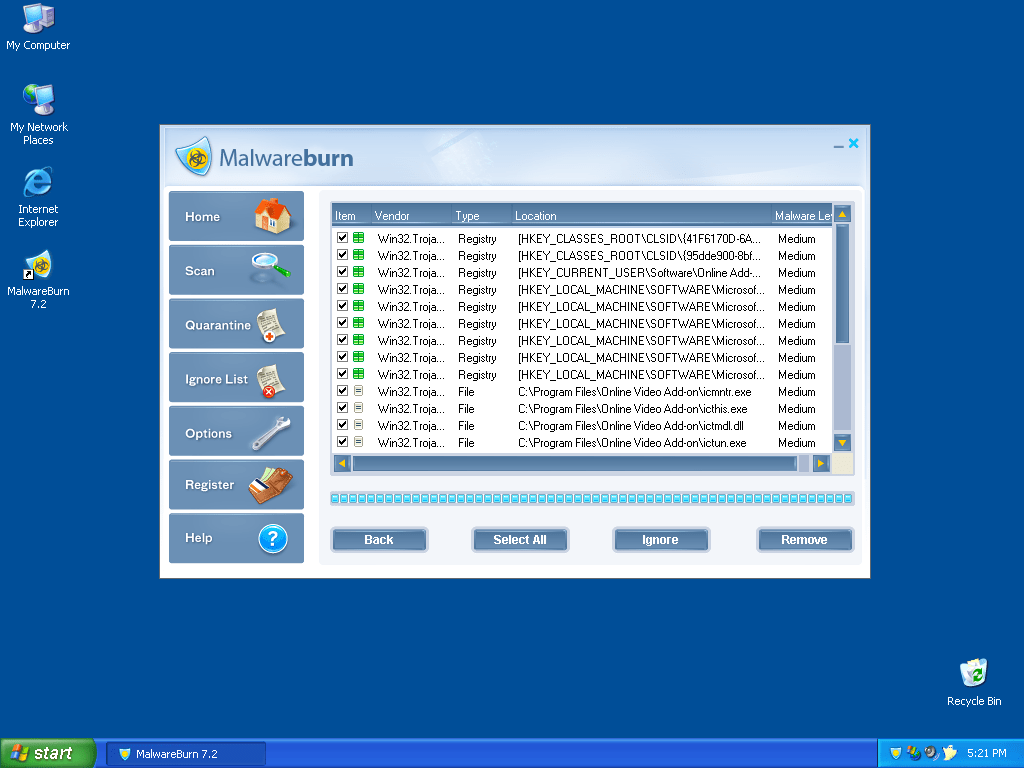Viewport: 1024px width, 768px height.
Task: Uncheck the HKEY_CURRENT_USER registry entry checkbox
Action: 343,272
